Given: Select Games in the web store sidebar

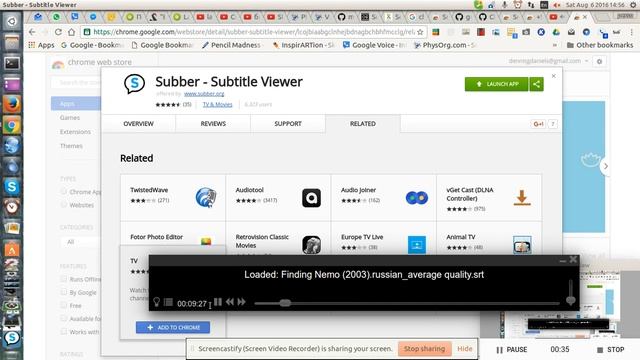Looking at the screenshot, I should (x=70, y=118).
